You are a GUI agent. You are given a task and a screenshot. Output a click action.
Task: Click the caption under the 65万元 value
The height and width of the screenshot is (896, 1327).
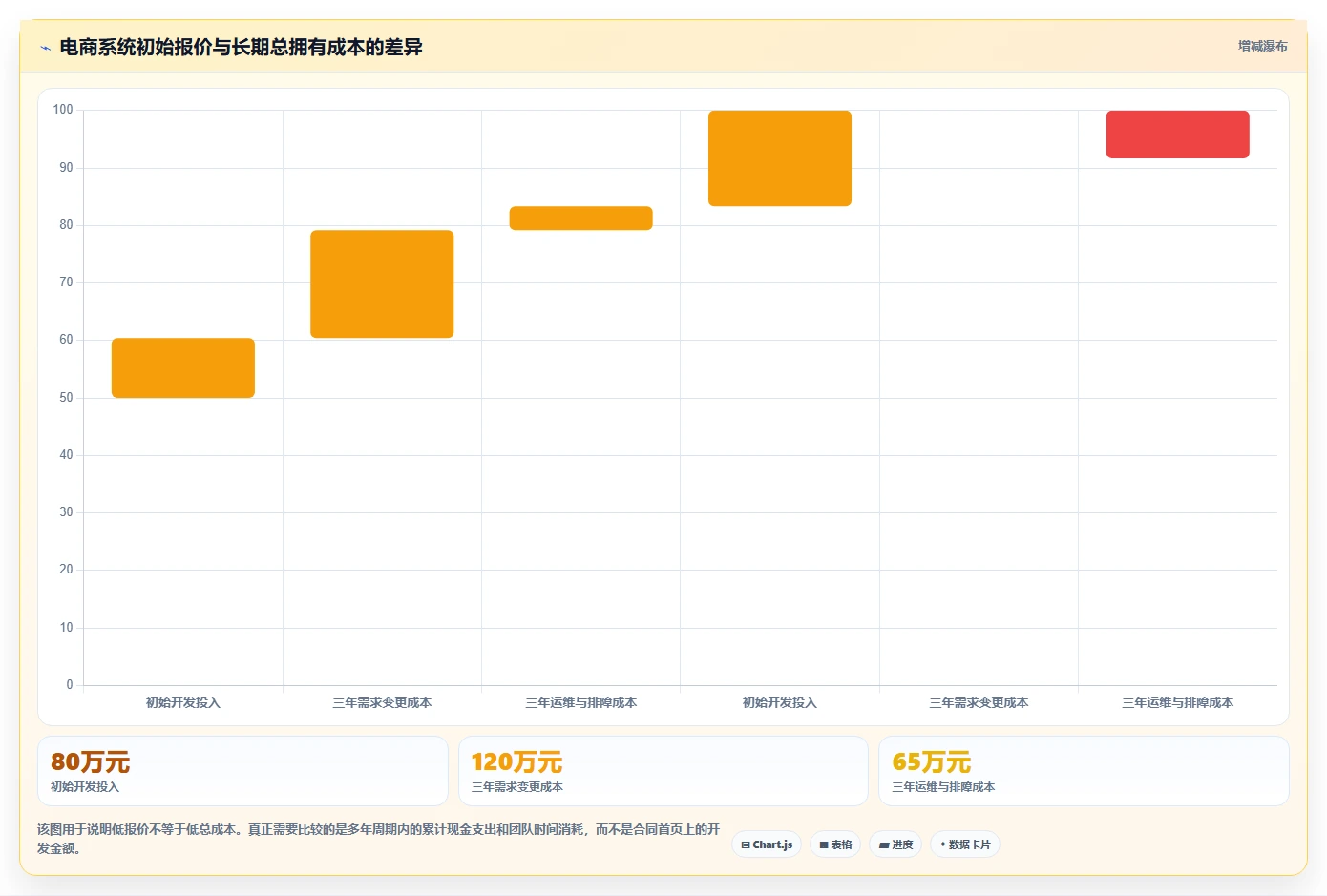(943, 787)
